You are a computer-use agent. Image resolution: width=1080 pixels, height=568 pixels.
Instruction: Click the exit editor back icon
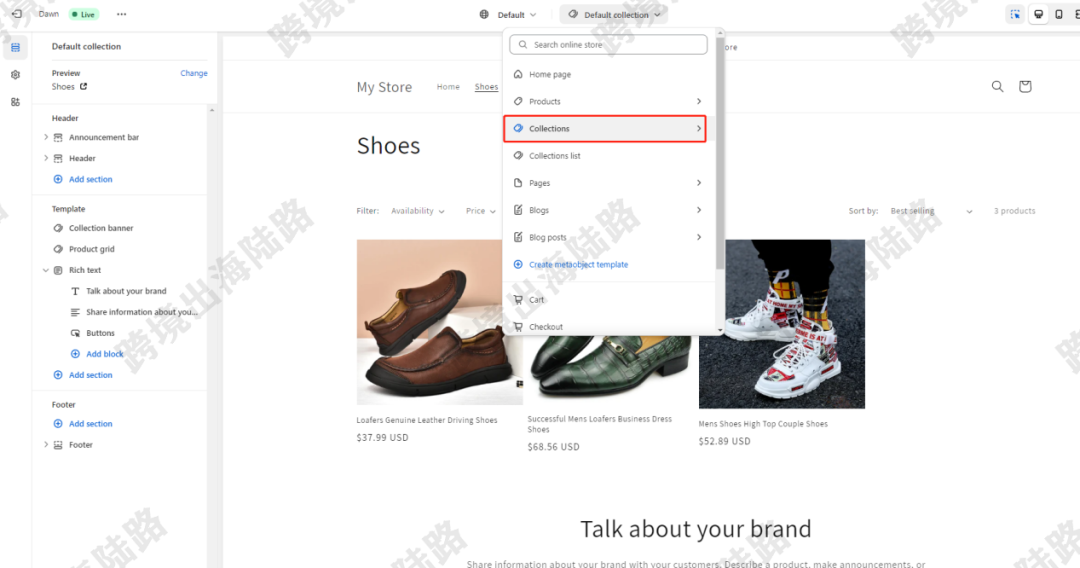(x=17, y=14)
